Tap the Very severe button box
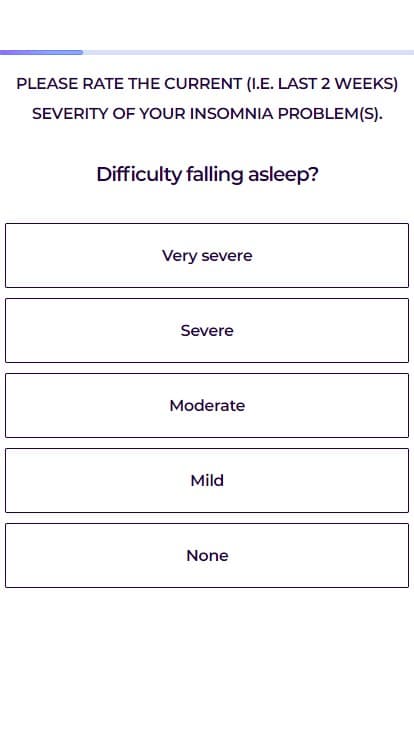The height and width of the screenshot is (736, 414). point(207,255)
